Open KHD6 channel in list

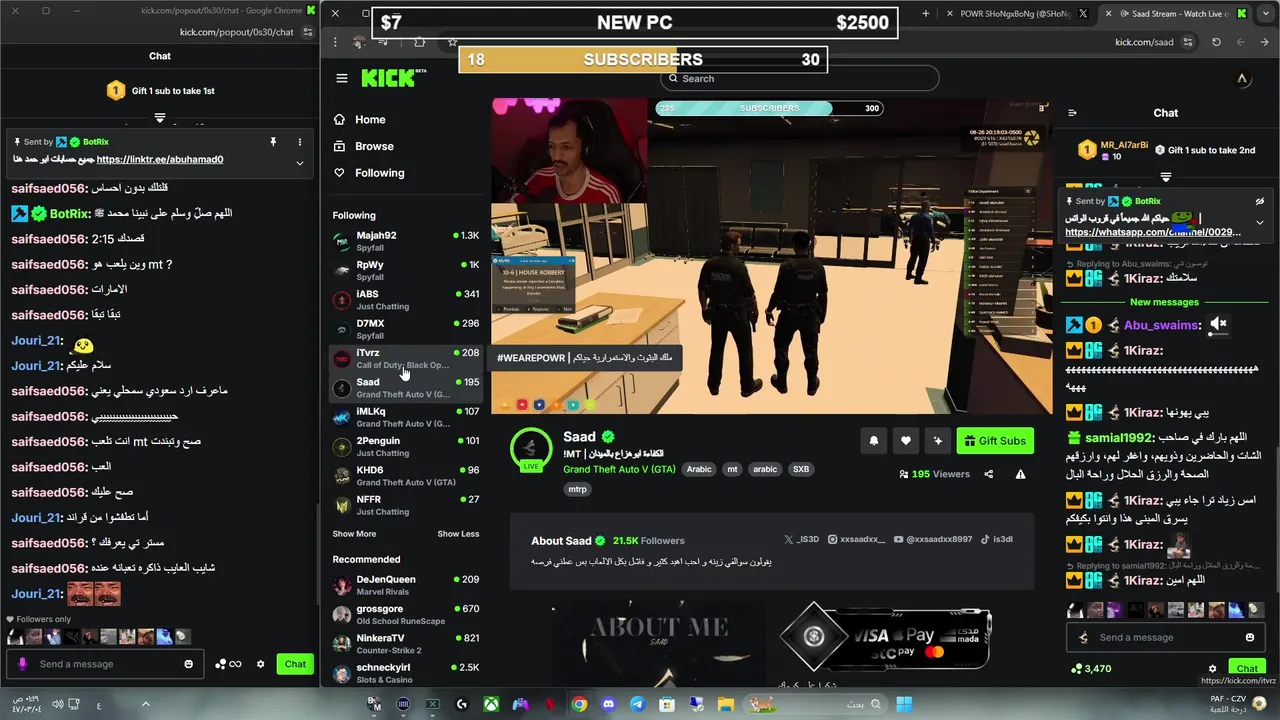[405, 475]
